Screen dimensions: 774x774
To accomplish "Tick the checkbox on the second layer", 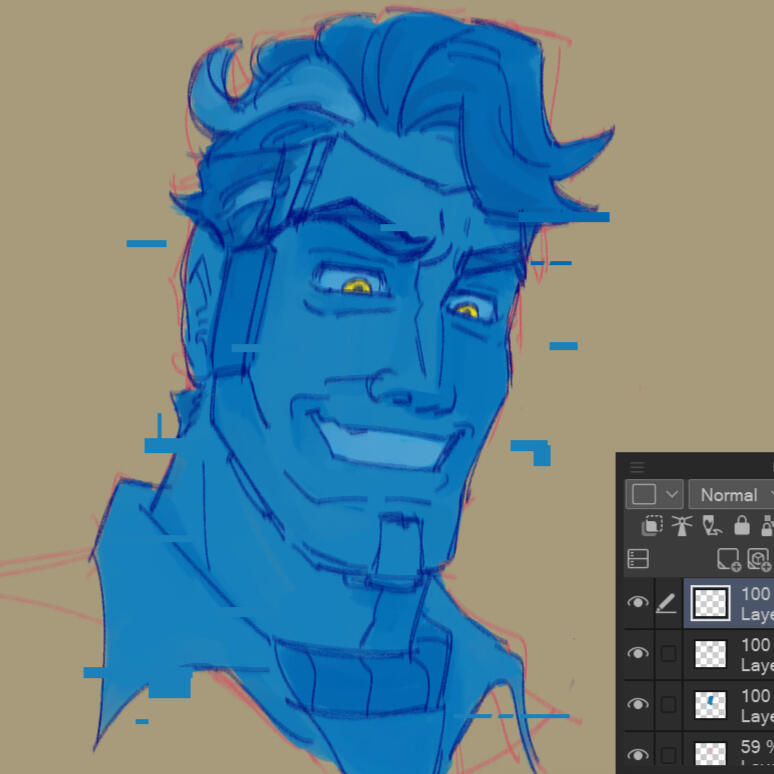I will click(668, 654).
